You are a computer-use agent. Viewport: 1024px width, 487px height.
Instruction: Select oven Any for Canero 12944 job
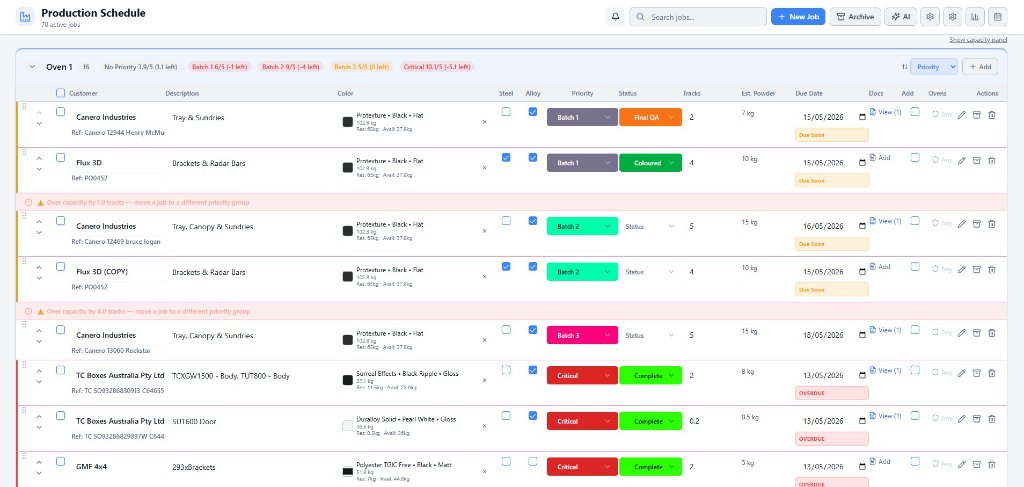(942, 114)
